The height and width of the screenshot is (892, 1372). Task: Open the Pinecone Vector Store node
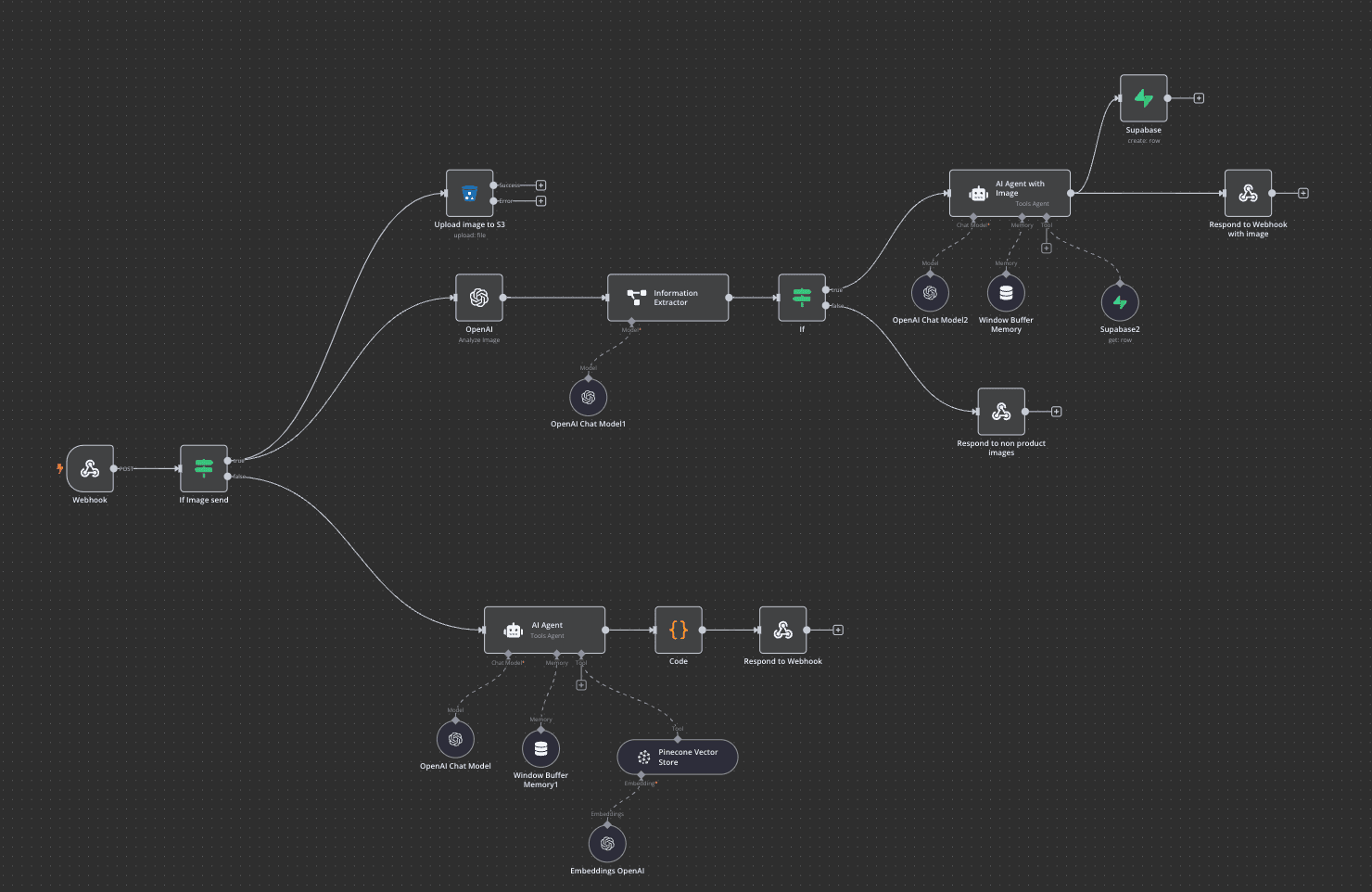click(678, 758)
